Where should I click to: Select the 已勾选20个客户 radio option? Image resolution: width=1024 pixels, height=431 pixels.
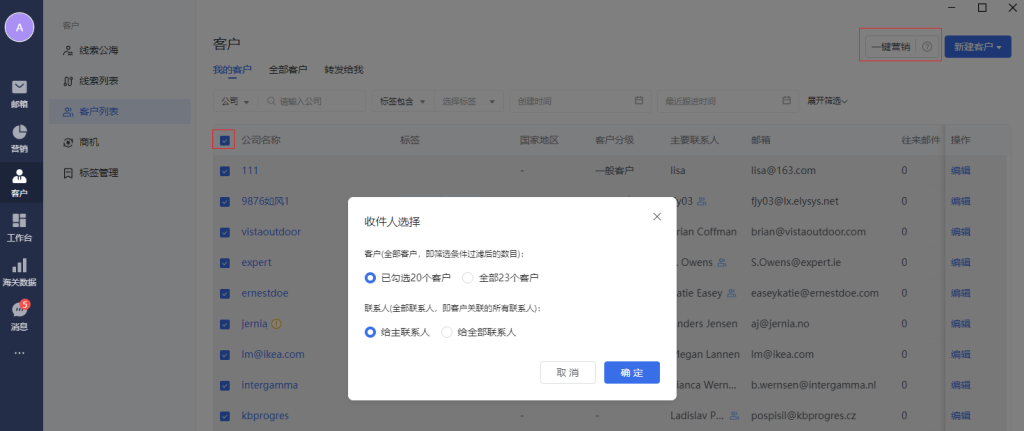click(x=371, y=277)
